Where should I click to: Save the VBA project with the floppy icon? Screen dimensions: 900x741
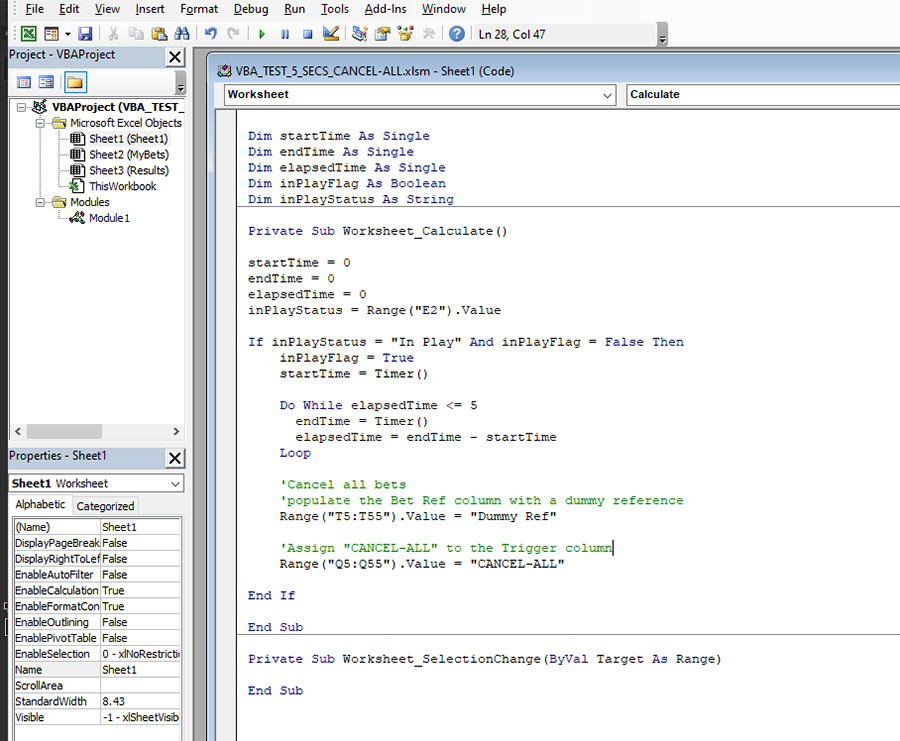85,34
